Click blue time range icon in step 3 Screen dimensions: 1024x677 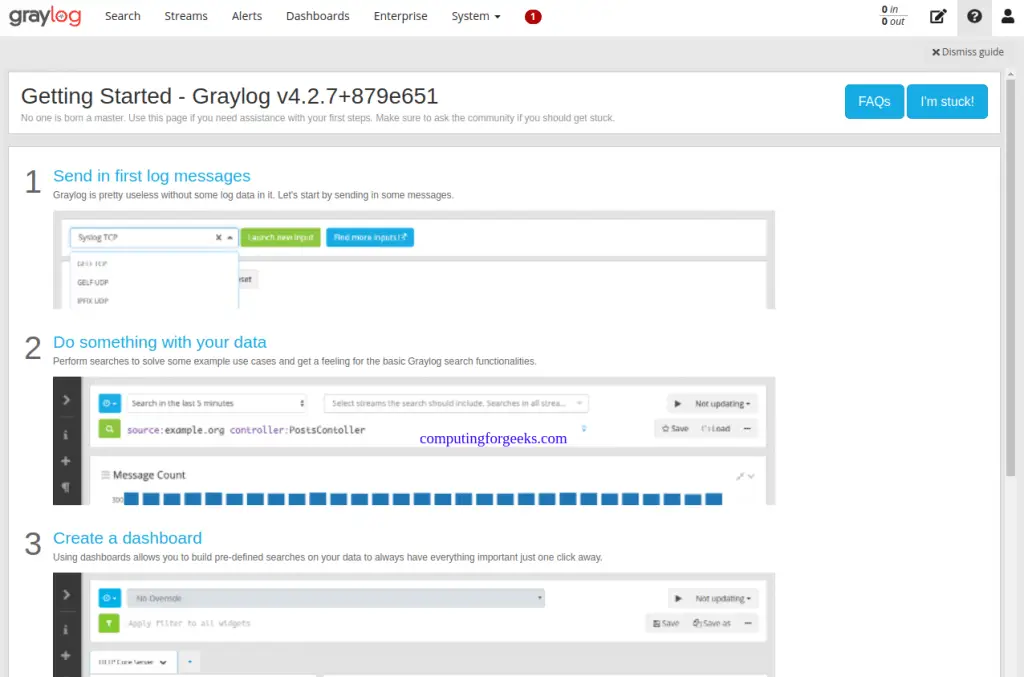(109, 598)
